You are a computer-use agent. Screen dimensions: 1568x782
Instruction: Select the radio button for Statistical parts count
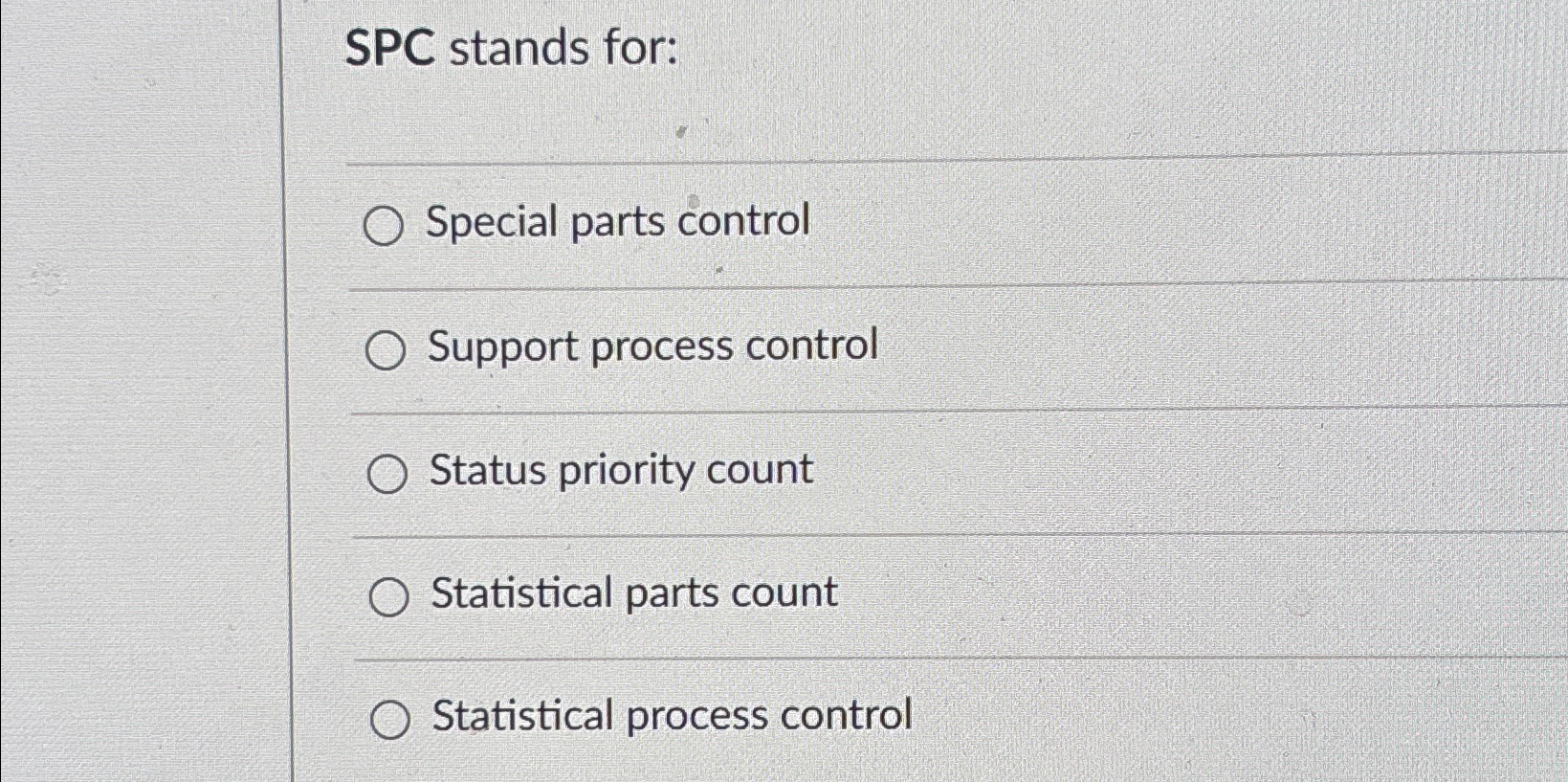pos(389,596)
